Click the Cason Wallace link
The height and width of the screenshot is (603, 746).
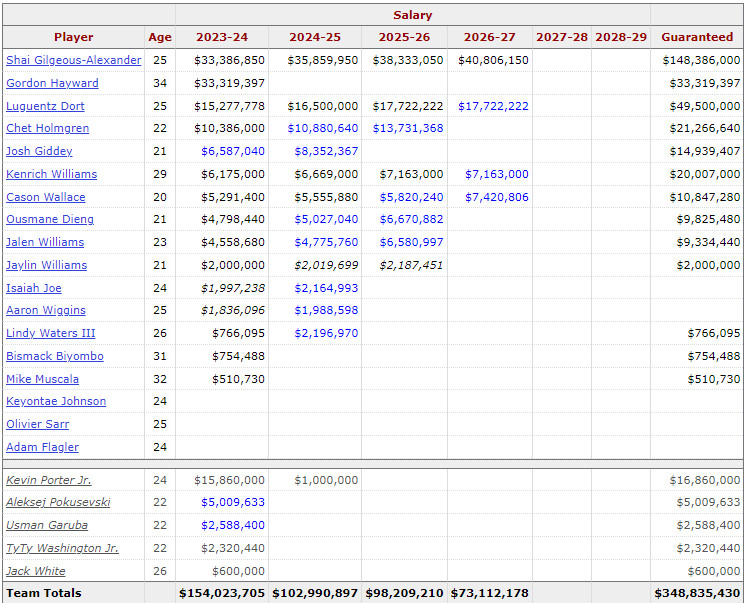[46, 197]
